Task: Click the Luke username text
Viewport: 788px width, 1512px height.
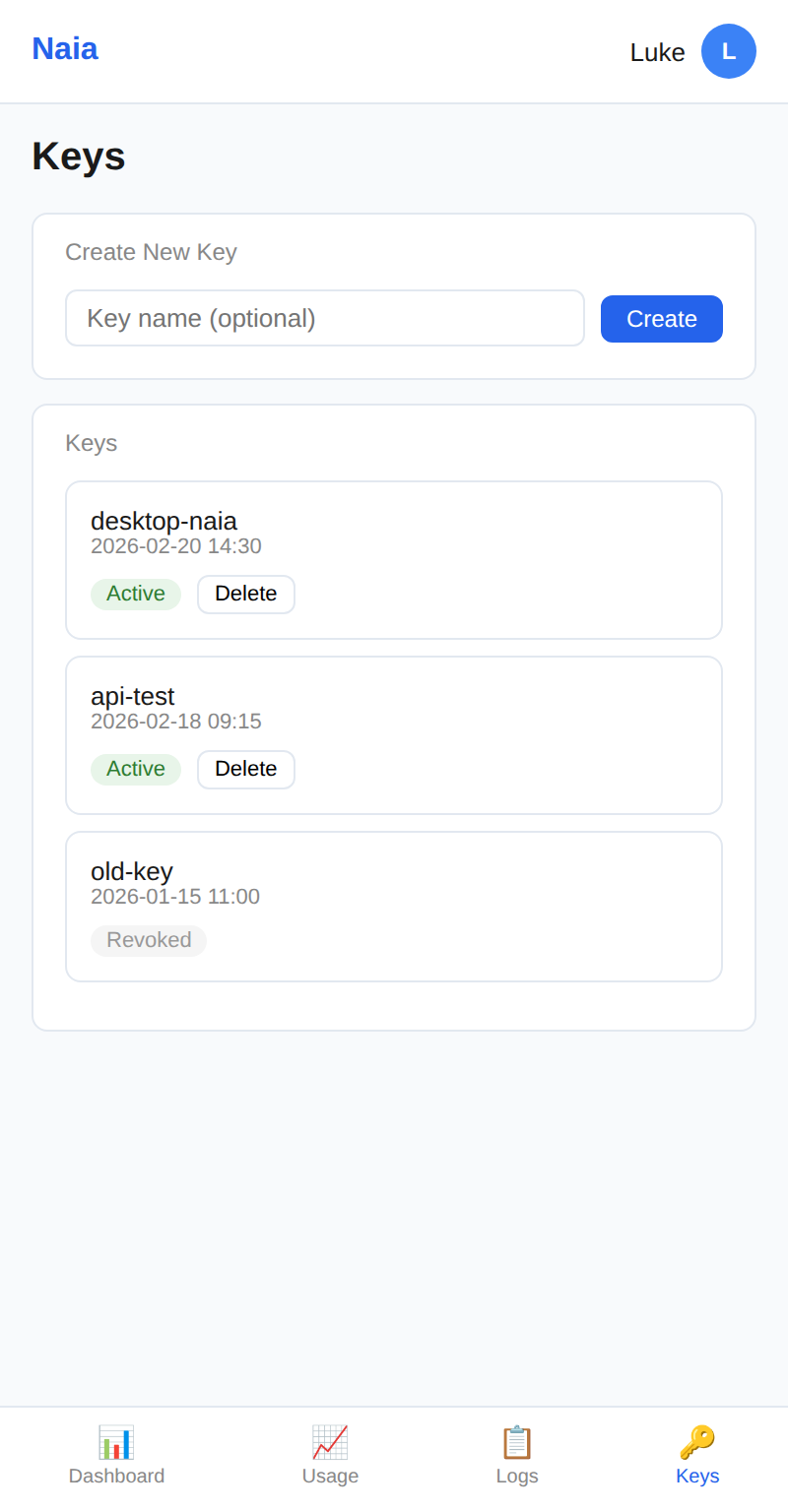Action: tap(657, 52)
